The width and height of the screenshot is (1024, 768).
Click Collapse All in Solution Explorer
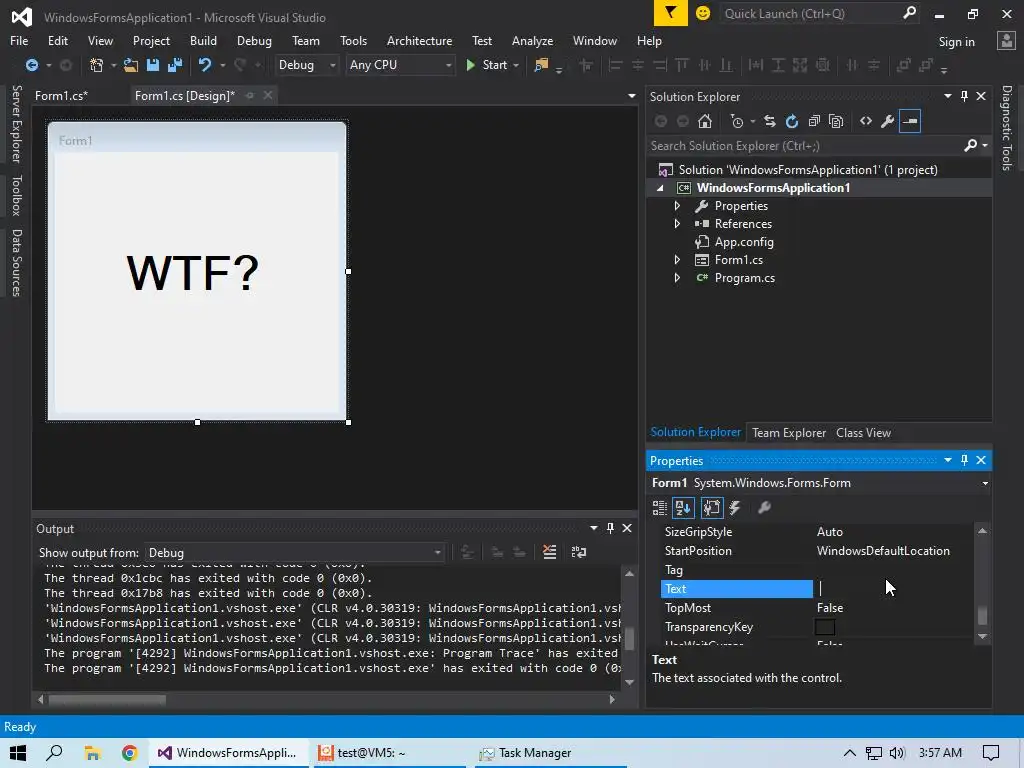(814, 121)
